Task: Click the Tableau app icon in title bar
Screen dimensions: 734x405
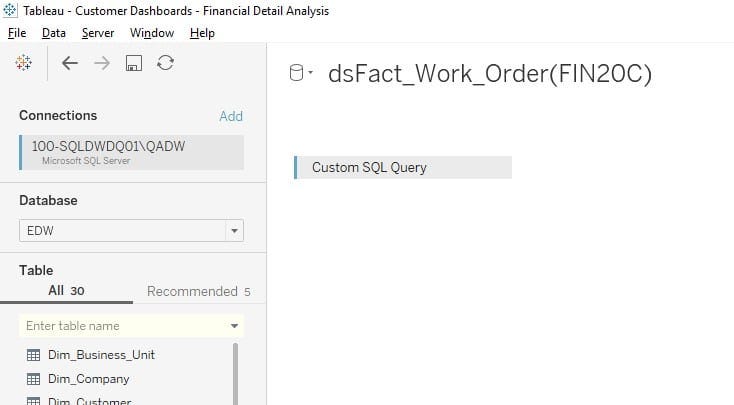Action: click(x=10, y=10)
